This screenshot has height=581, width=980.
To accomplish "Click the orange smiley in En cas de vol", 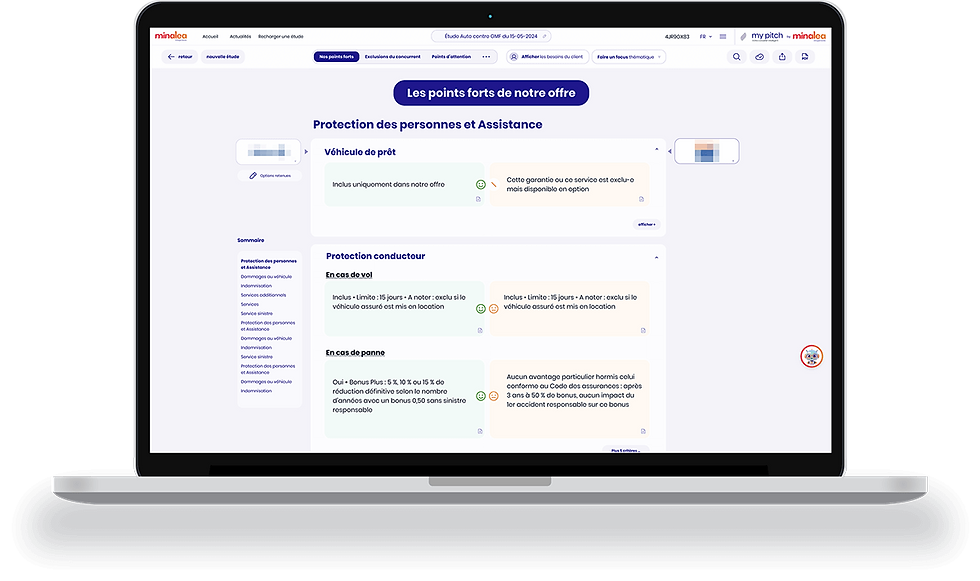I will [x=494, y=309].
